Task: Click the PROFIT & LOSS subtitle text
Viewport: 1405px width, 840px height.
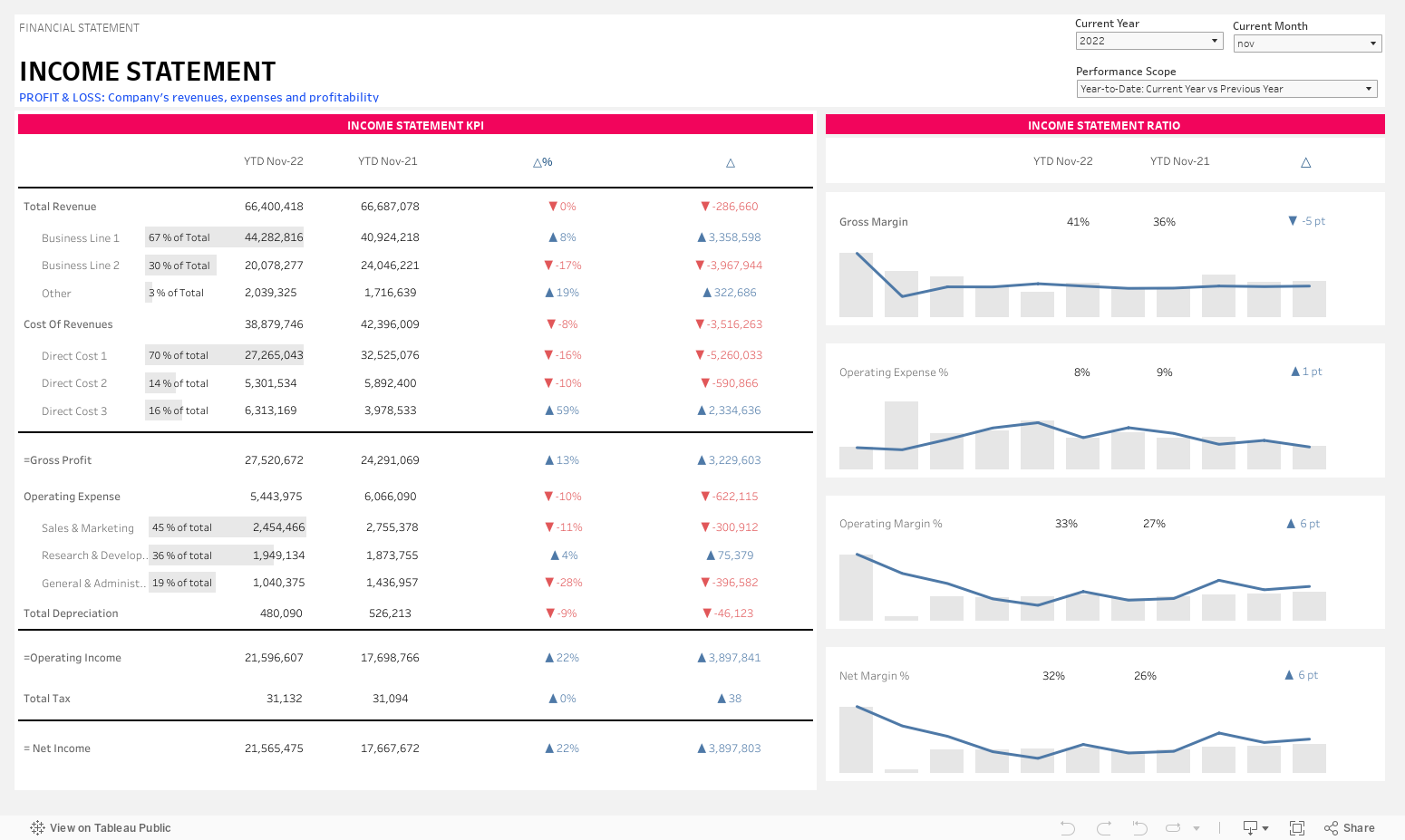Action: point(199,97)
